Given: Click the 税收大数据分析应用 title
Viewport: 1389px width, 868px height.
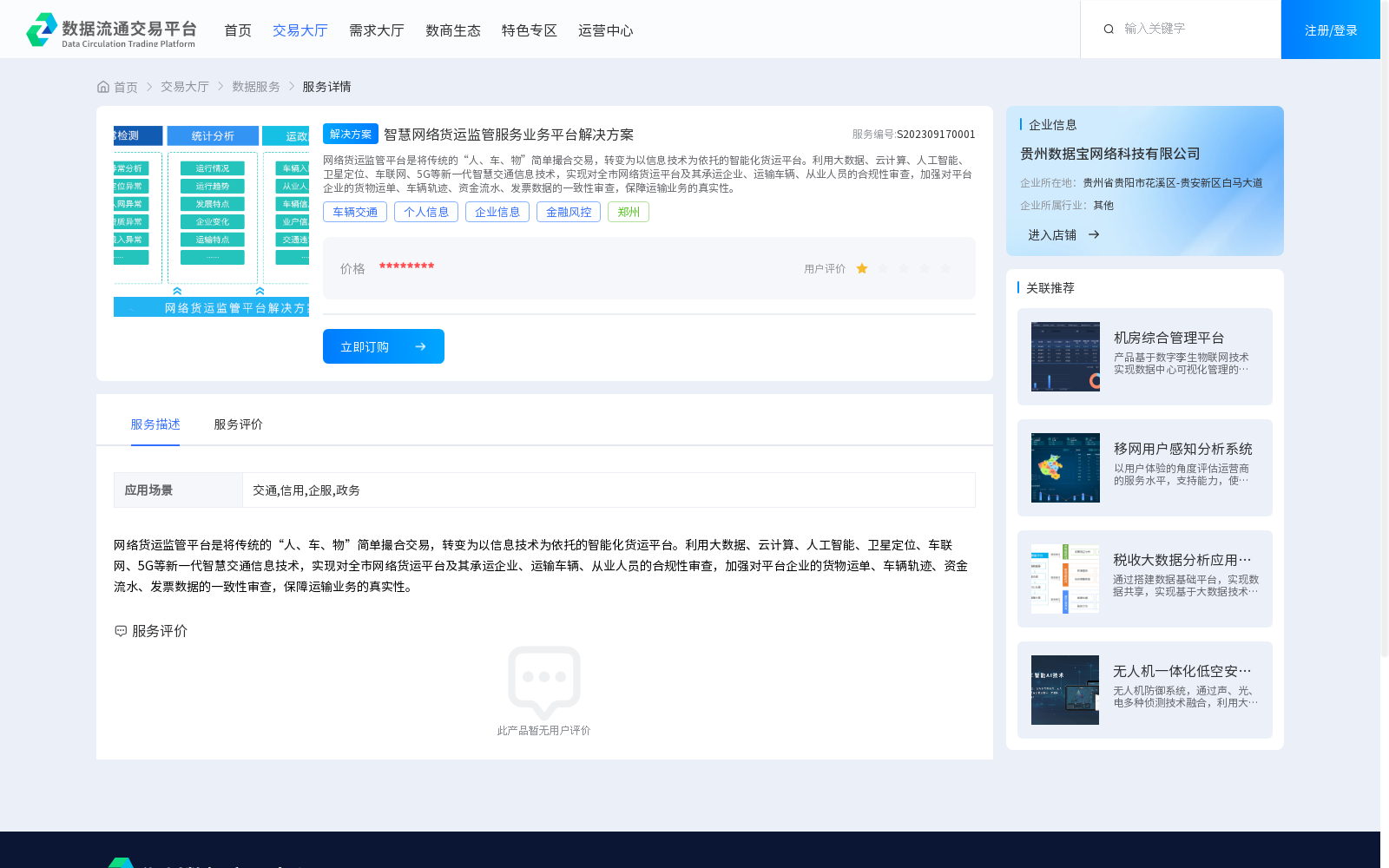Looking at the screenshot, I should pyautogui.click(x=1182, y=560).
